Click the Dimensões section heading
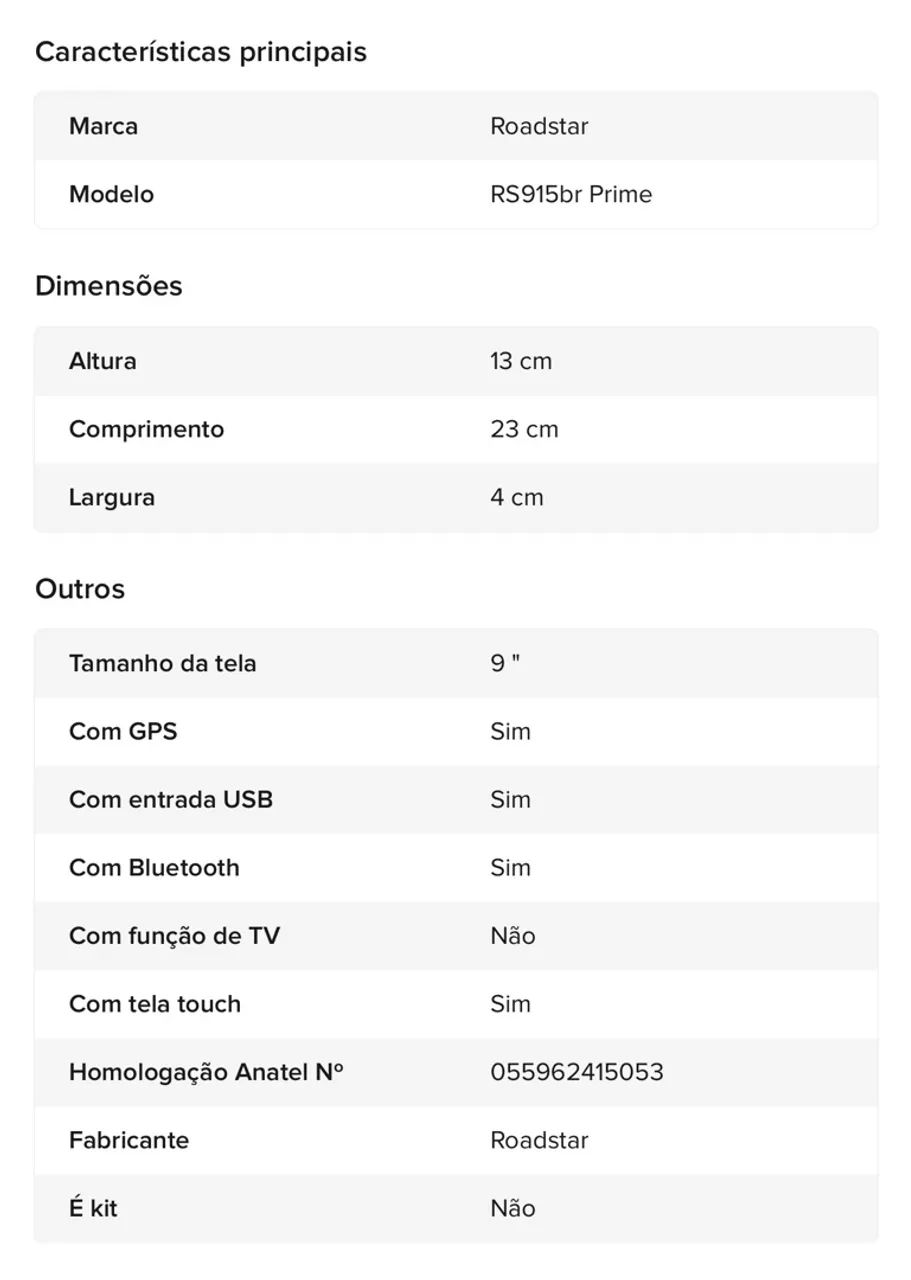This screenshot has width=911, height=1280. (x=109, y=286)
